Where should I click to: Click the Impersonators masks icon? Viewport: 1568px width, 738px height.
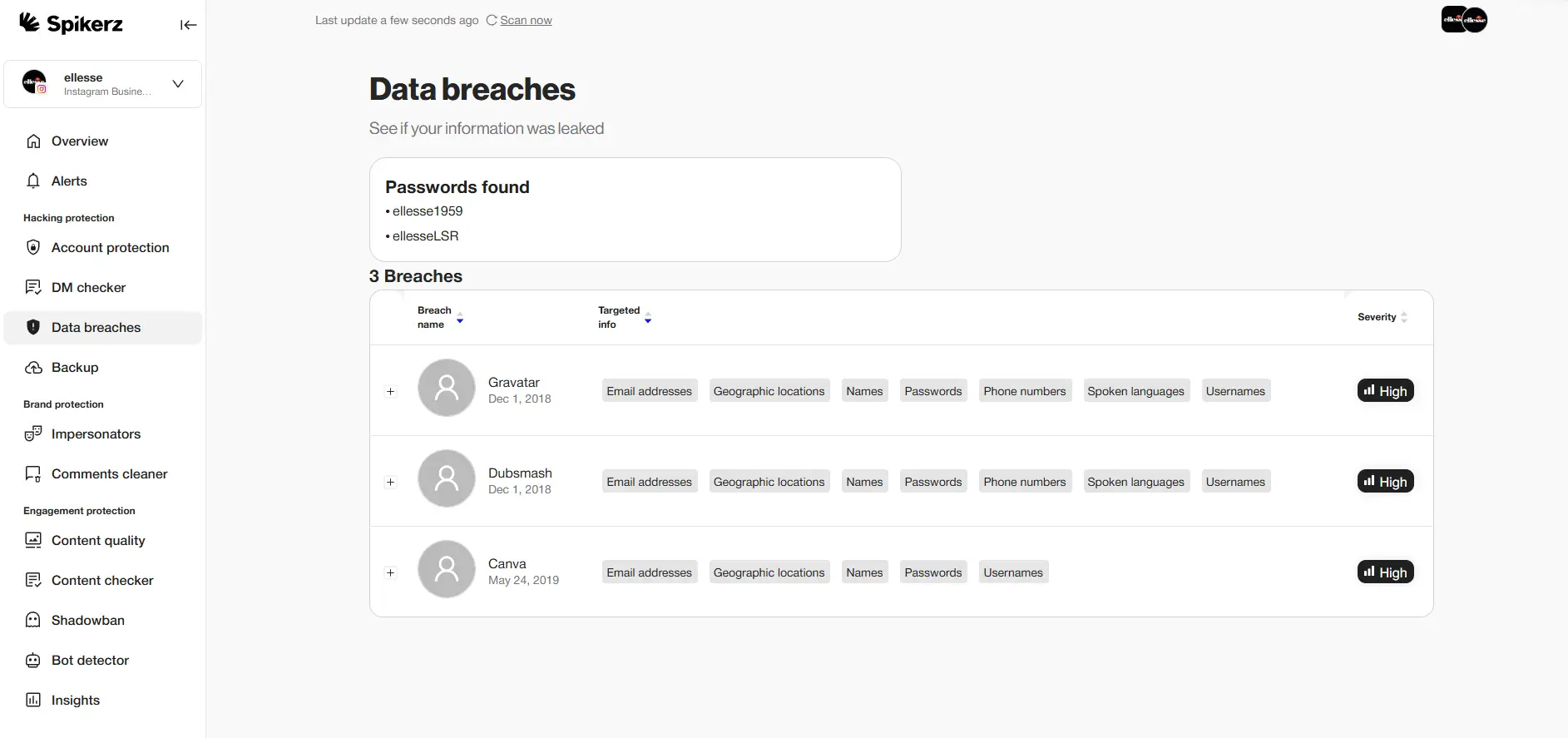pyautogui.click(x=33, y=434)
